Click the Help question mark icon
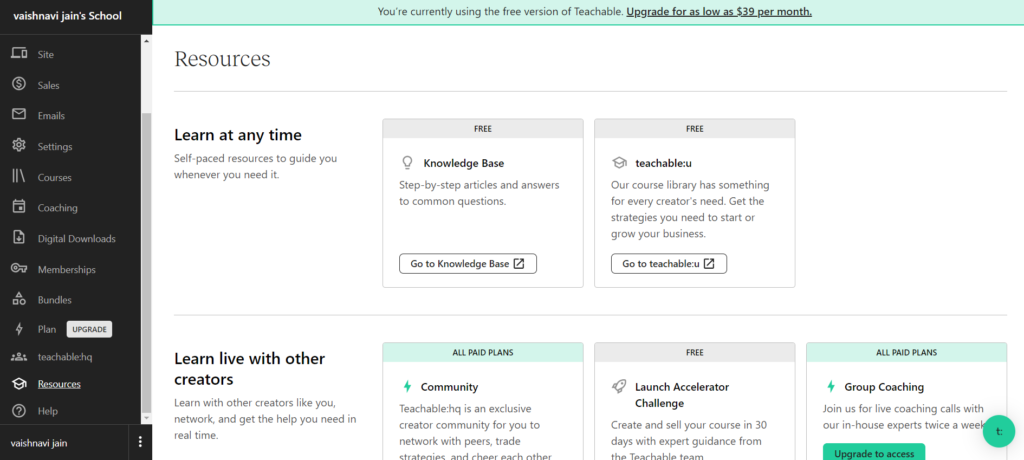Viewport: 1024px width, 460px height. point(19,411)
